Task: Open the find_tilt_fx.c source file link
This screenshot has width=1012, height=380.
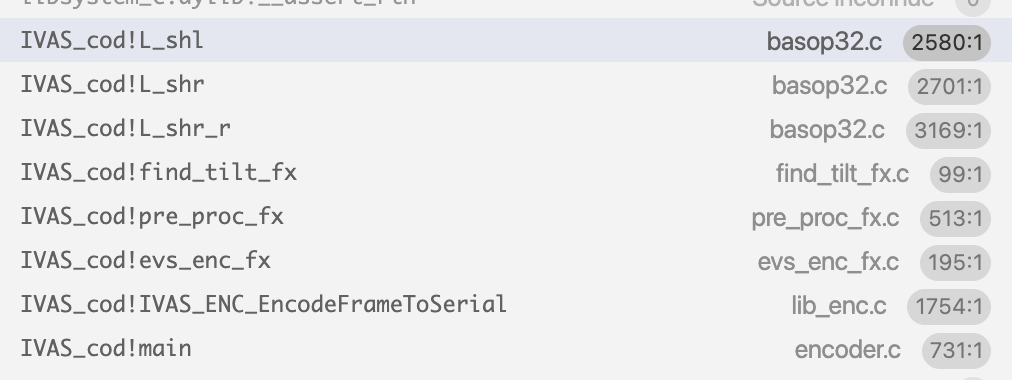Action: click(x=842, y=174)
